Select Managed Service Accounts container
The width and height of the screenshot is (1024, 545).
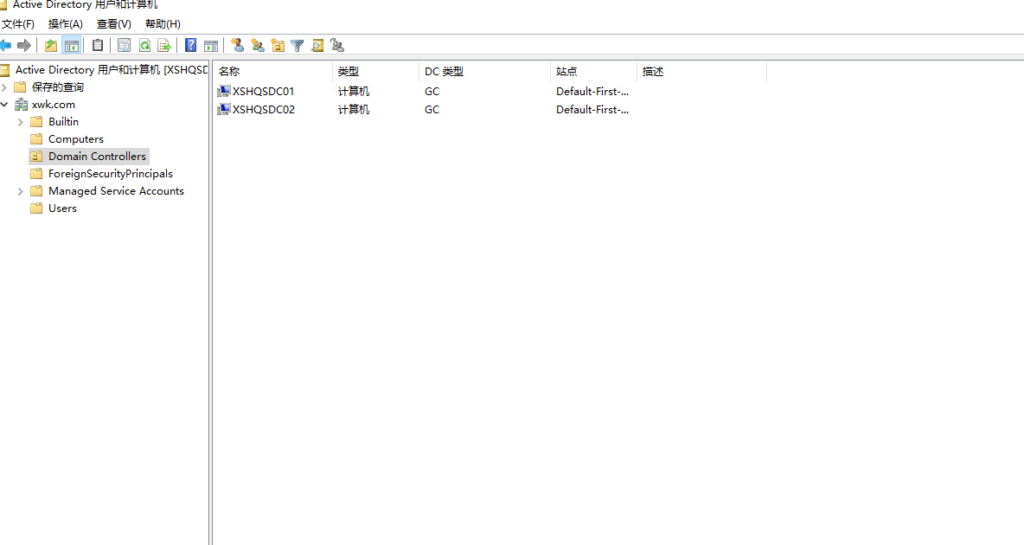(x=116, y=191)
